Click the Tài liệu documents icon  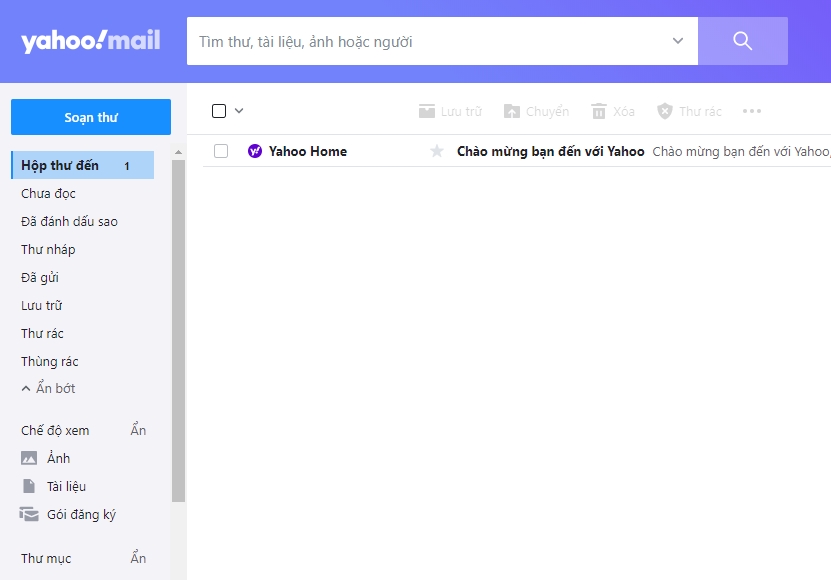(x=29, y=486)
